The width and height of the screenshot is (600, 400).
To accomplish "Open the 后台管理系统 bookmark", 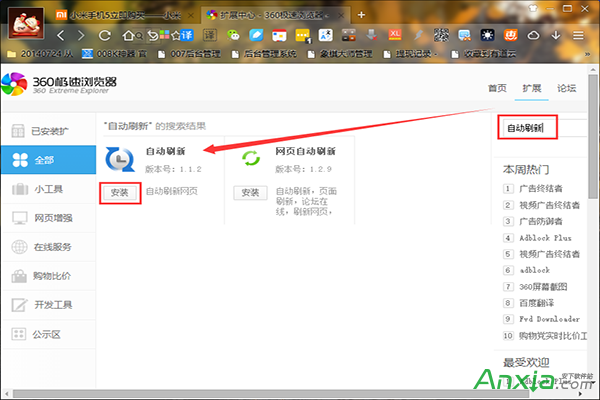I will point(264,54).
